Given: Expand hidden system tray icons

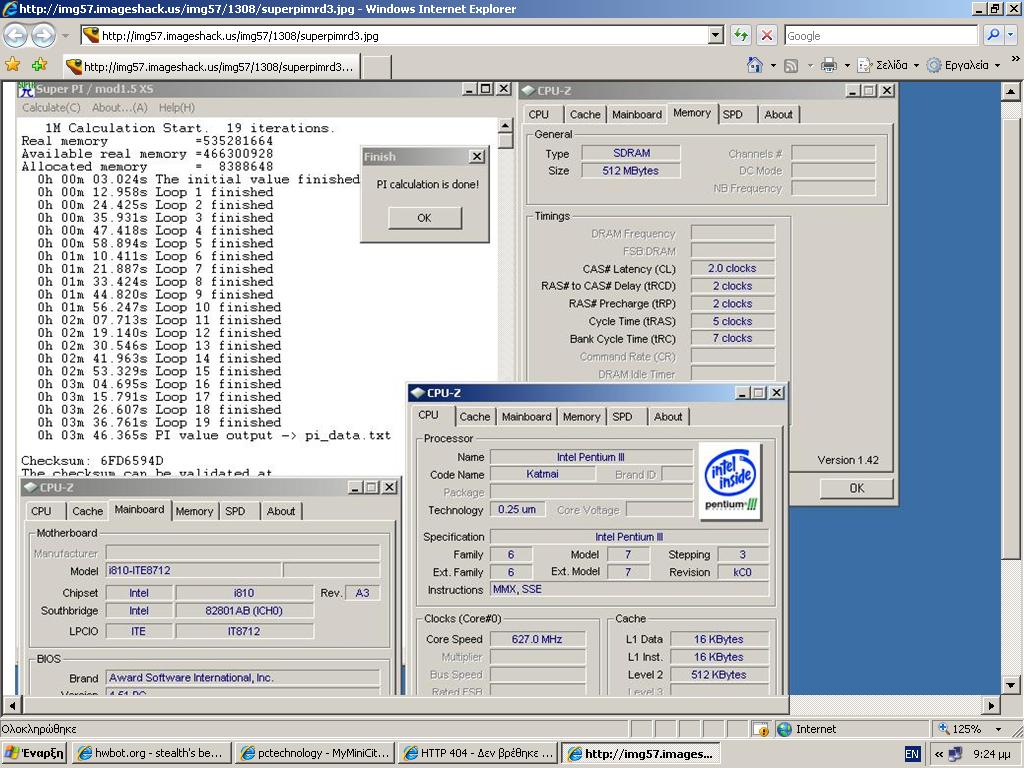Looking at the screenshot, I should (939, 754).
